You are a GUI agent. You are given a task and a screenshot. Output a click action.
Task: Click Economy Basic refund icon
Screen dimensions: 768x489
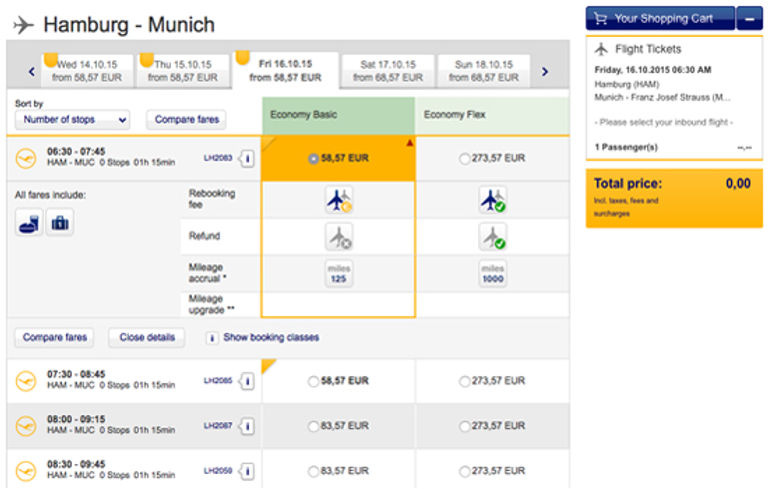339,237
